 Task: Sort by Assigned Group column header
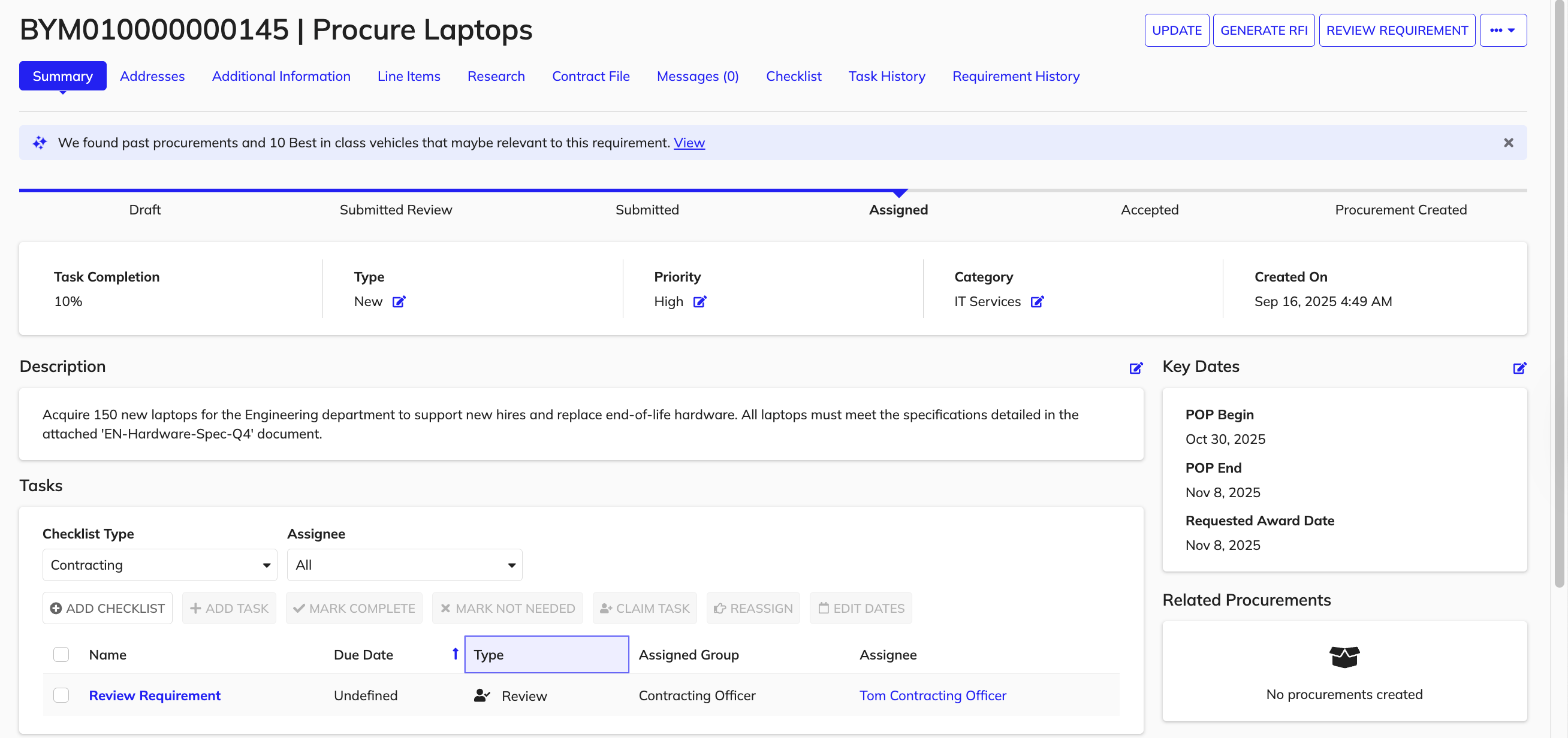tap(689, 655)
